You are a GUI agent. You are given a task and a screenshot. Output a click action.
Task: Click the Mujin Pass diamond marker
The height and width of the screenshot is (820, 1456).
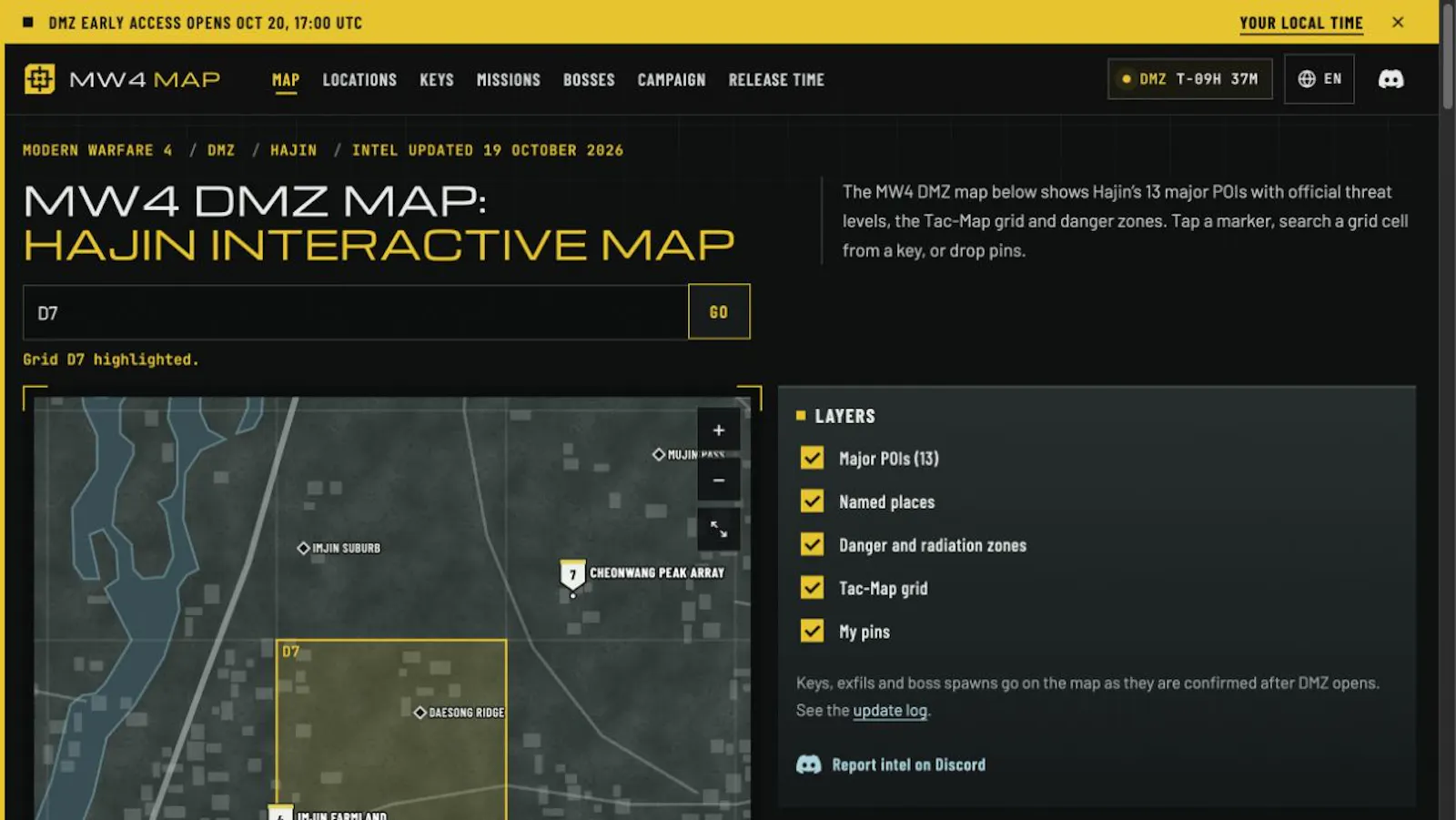[659, 454]
